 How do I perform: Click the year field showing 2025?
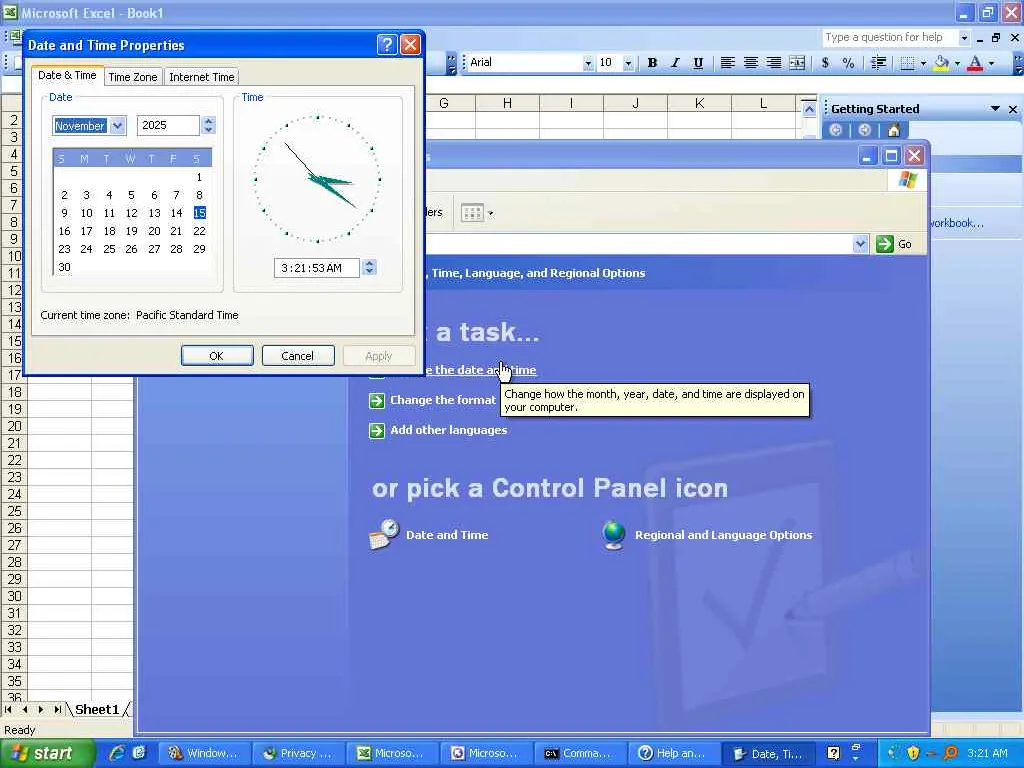coord(168,125)
